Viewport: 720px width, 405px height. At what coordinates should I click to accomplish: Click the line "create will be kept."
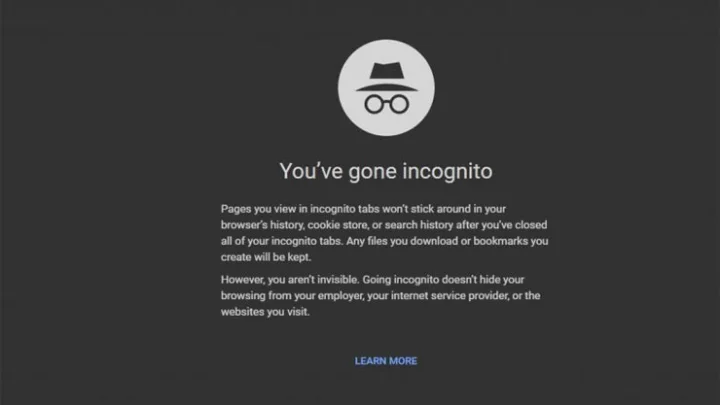coord(266,257)
